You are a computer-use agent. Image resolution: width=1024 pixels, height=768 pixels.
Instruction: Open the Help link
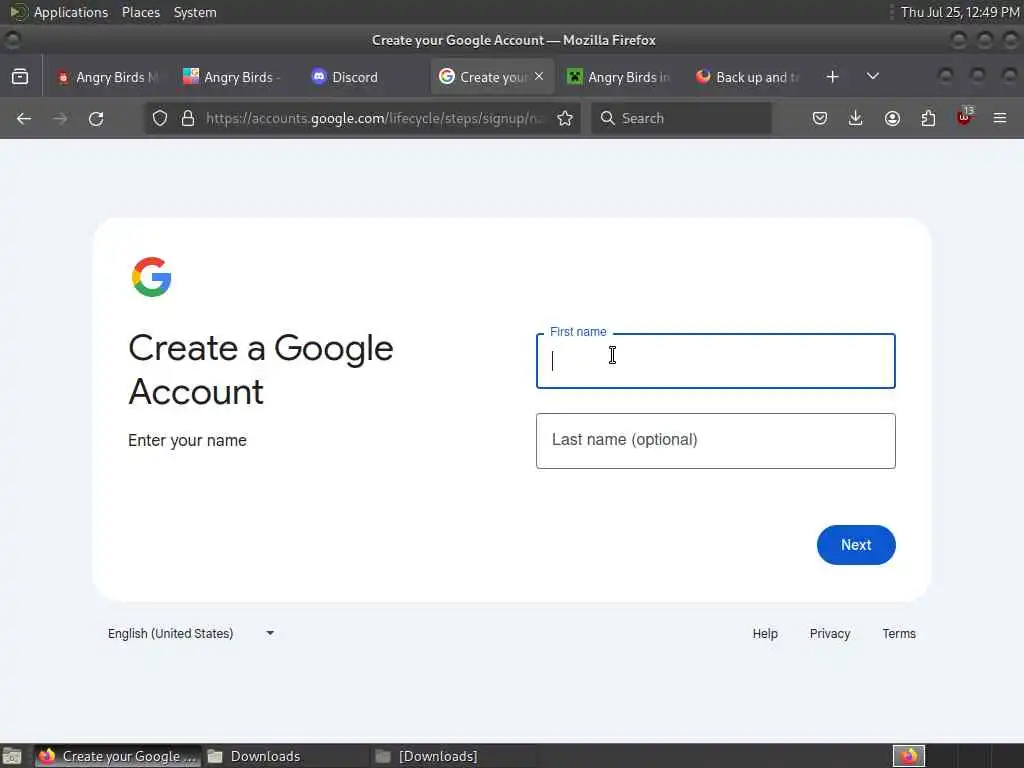tap(765, 633)
